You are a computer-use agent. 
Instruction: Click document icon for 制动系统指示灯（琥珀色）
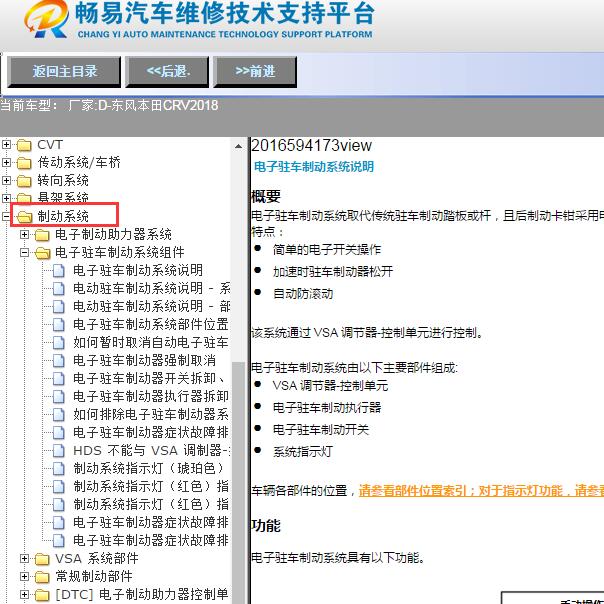59,468
